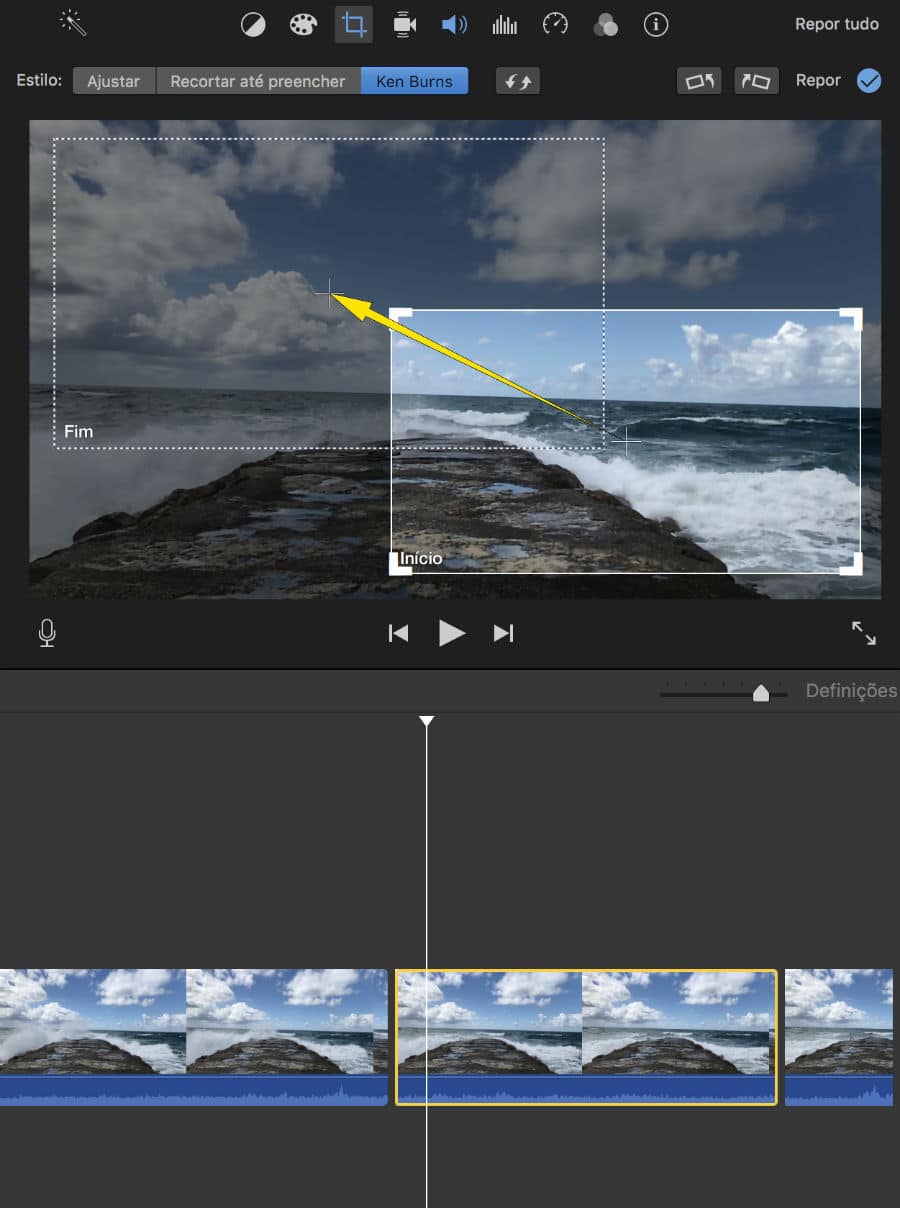Open the clip filter and audio effects icon
Screen dimensions: 900x1208
(605, 25)
